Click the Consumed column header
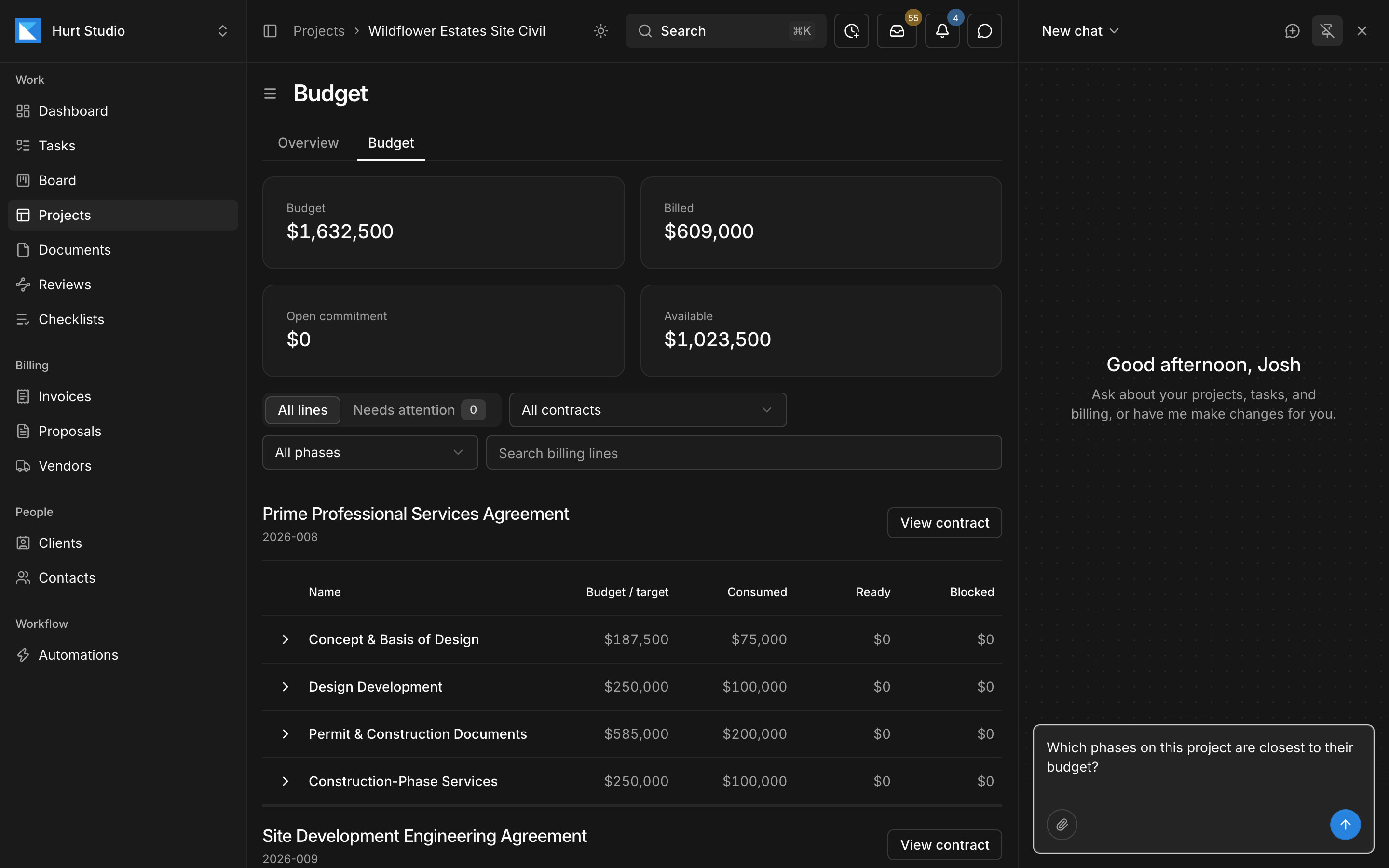 757,592
